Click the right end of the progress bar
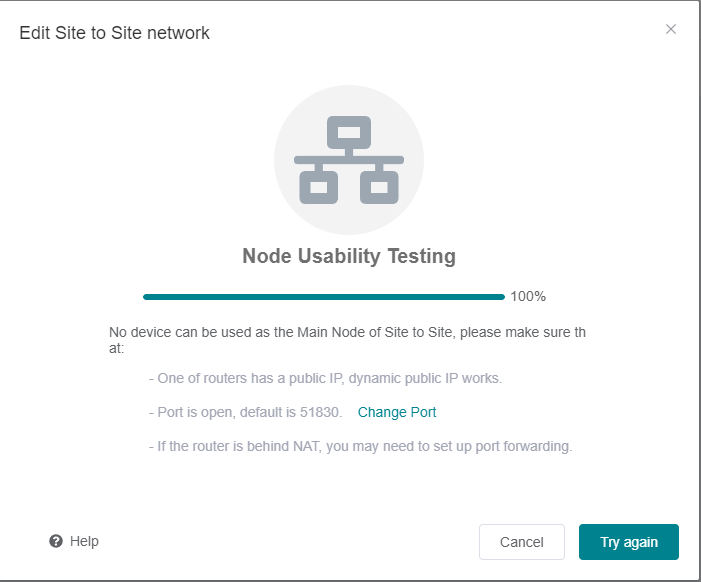Screen dimensions: 701x582 (500, 297)
